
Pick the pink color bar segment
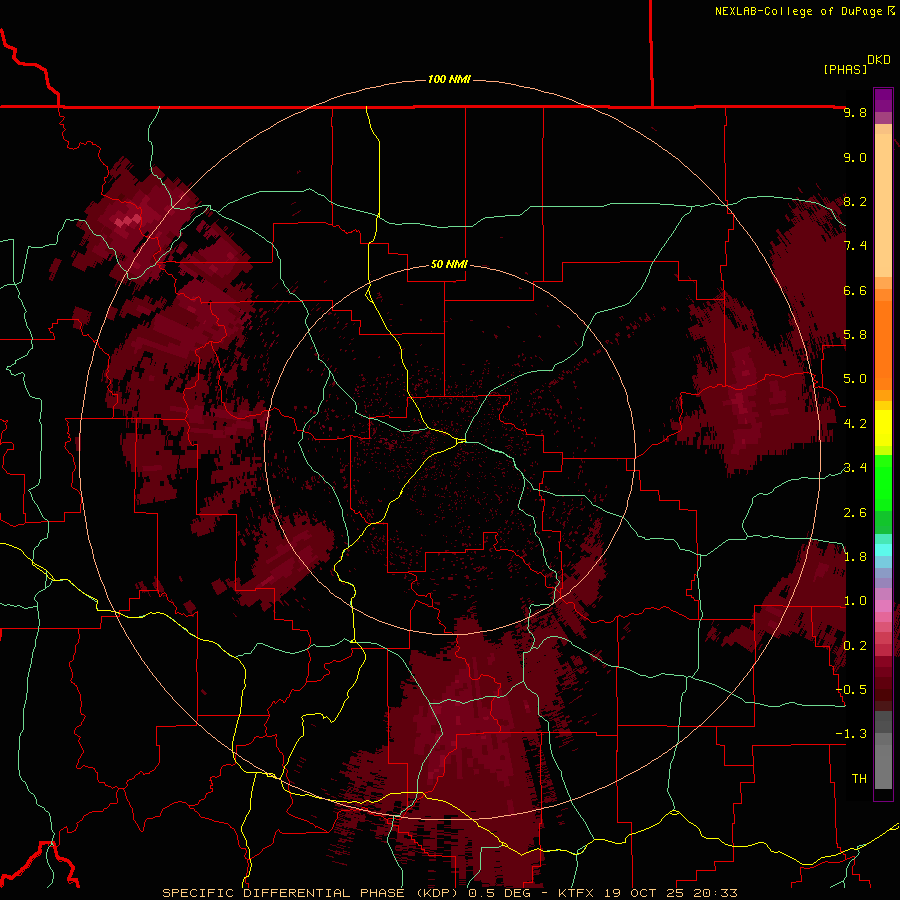883,606
